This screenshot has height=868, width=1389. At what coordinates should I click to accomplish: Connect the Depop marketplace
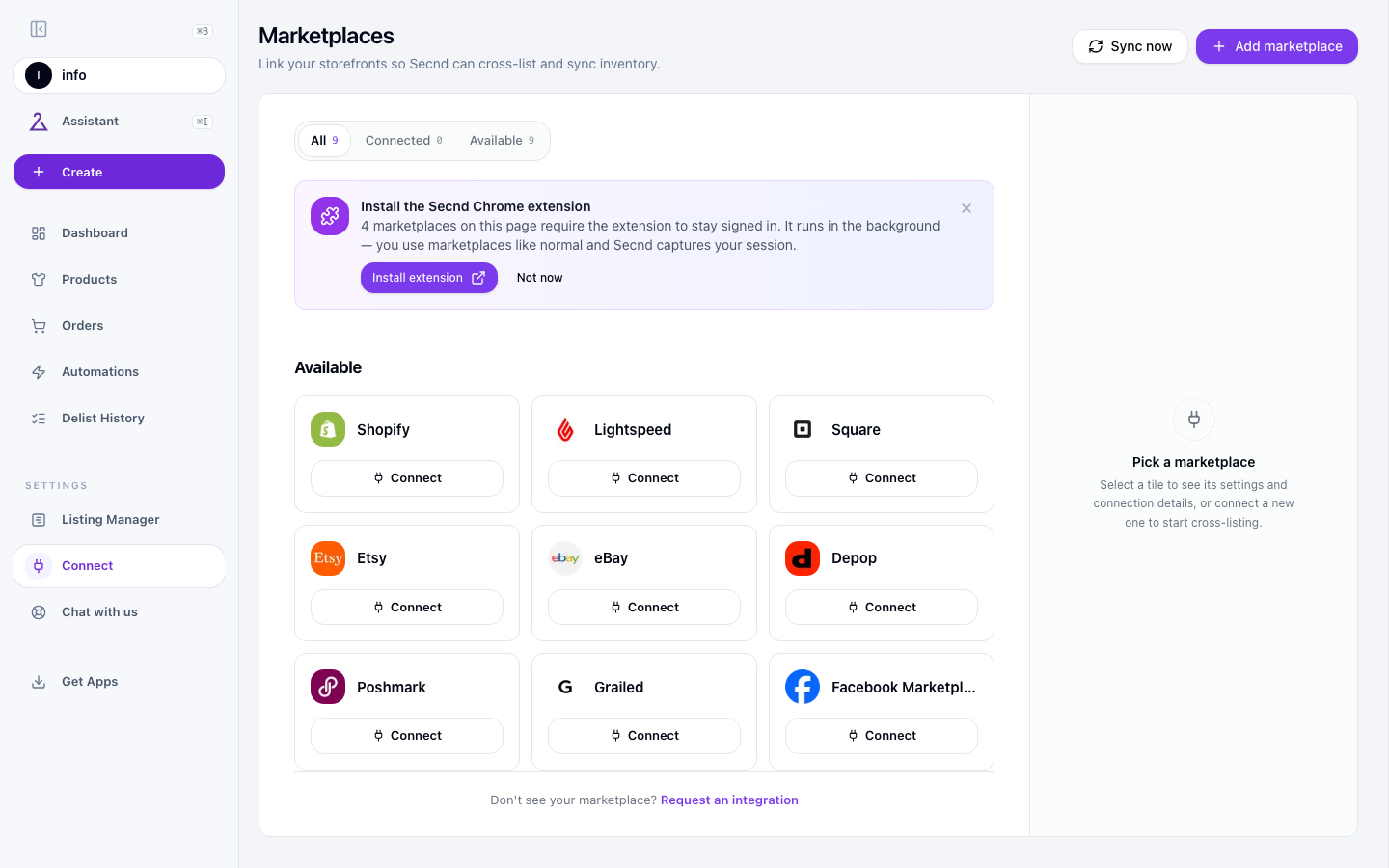pos(882,608)
